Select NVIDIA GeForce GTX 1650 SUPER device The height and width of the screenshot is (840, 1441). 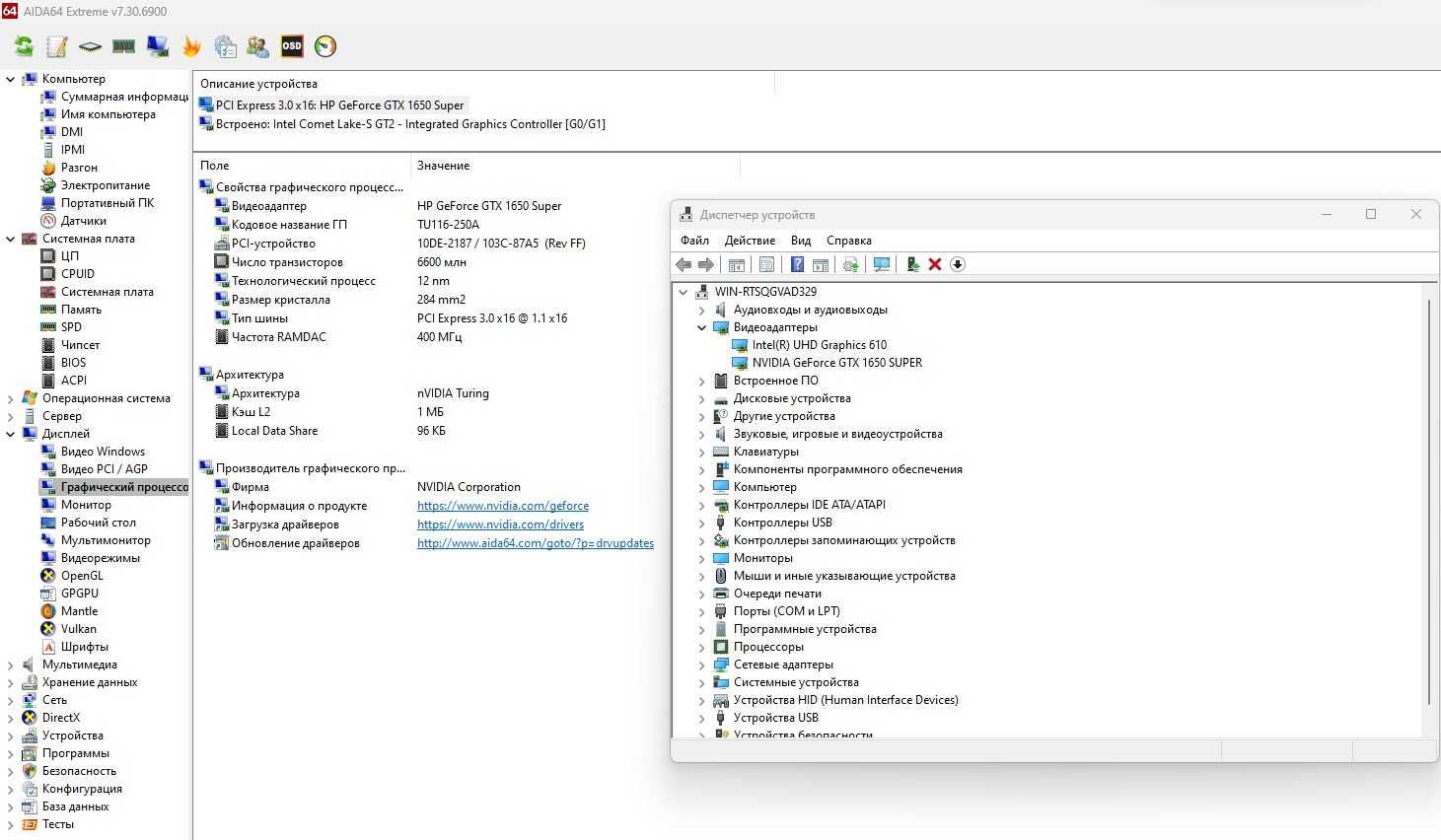[x=836, y=363]
